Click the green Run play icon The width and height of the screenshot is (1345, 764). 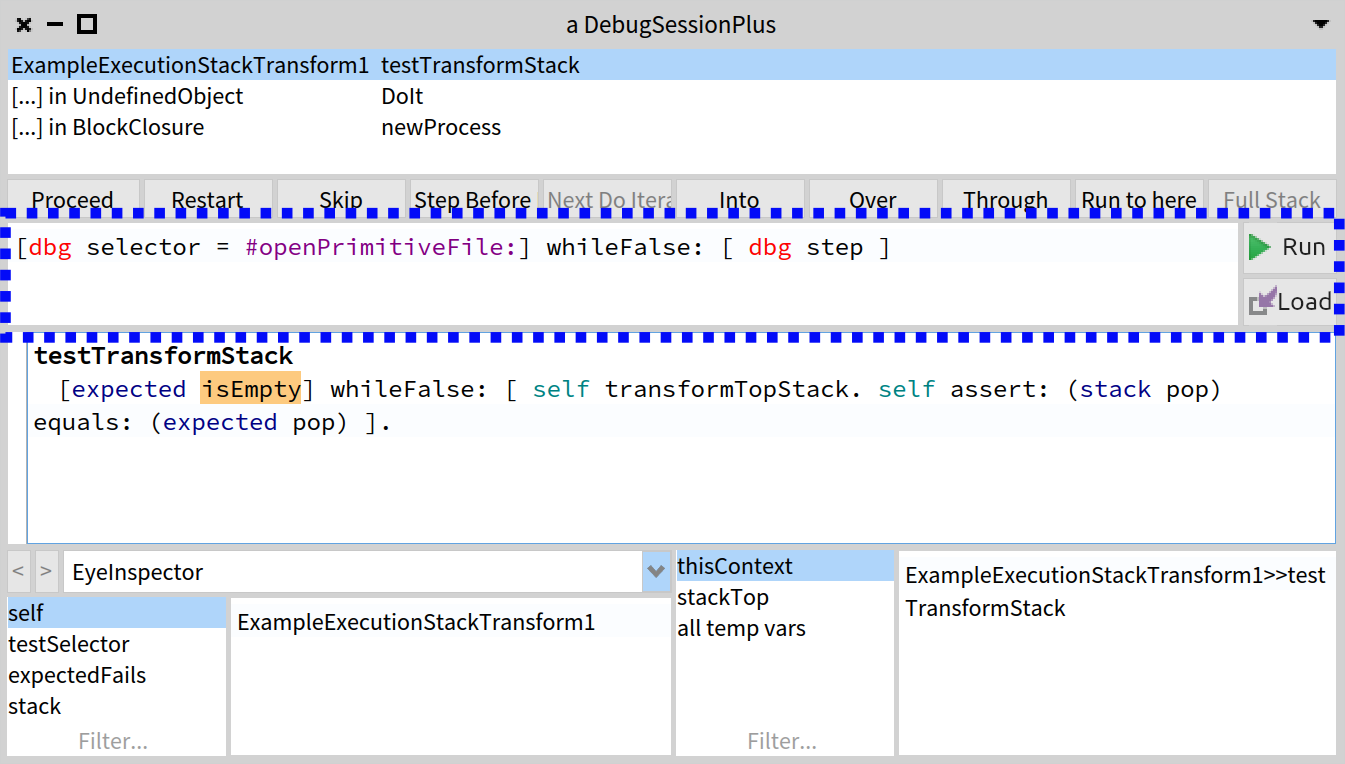pyautogui.click(x=1260, y=247)
